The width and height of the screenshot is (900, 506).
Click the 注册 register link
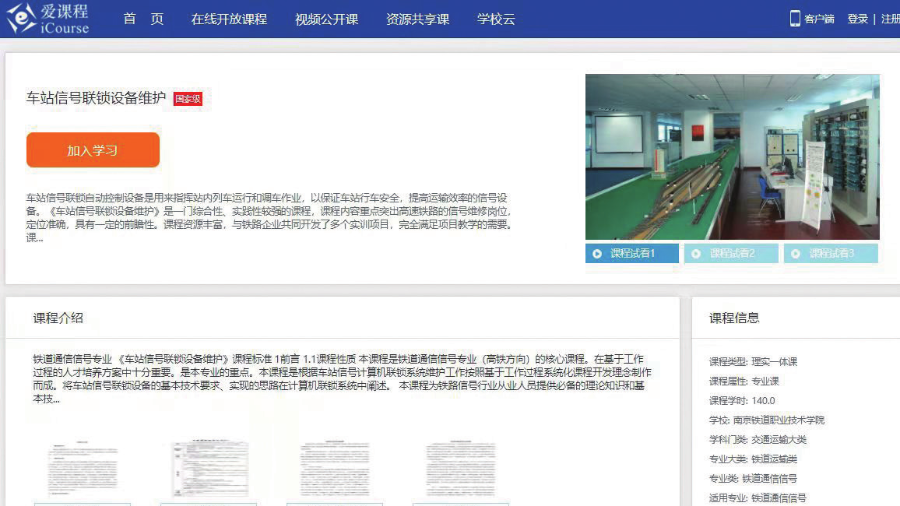point(890,19)
